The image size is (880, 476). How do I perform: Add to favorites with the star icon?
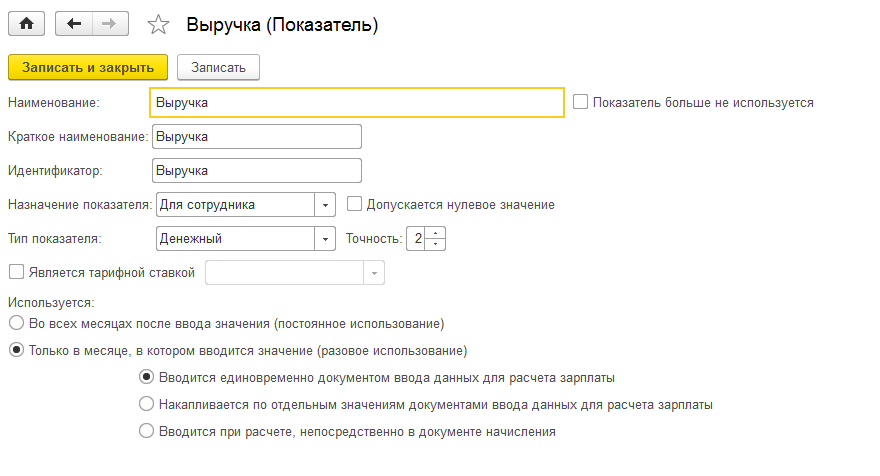[158, 25]
